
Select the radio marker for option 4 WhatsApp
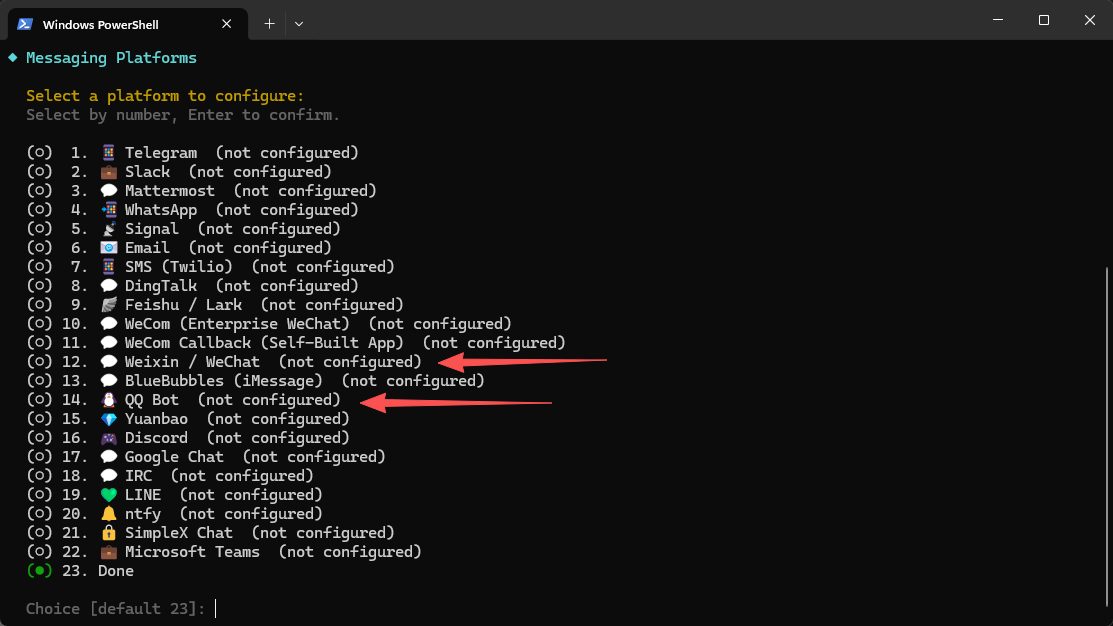point(40,210)
